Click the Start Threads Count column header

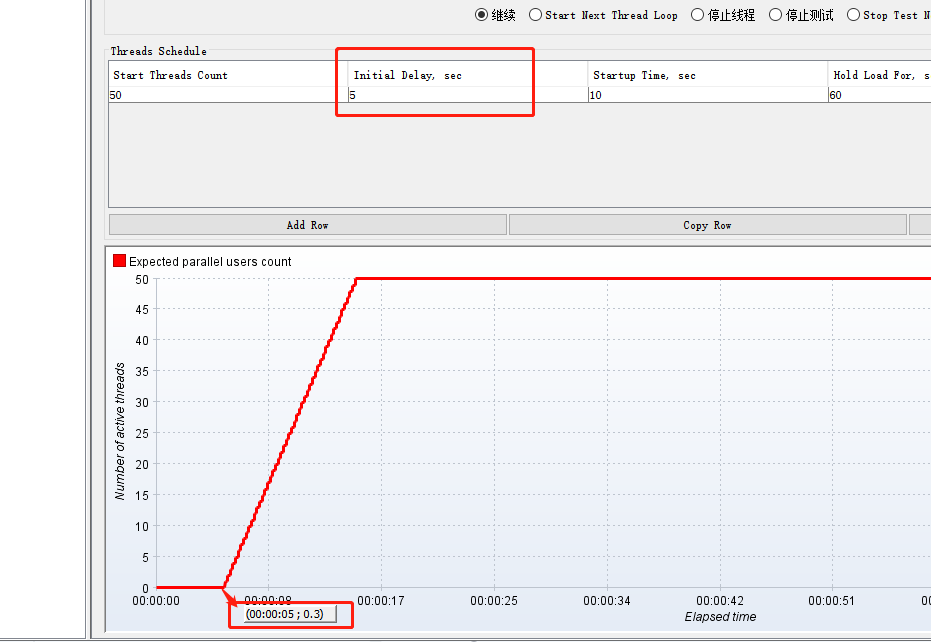pos(170,74)
